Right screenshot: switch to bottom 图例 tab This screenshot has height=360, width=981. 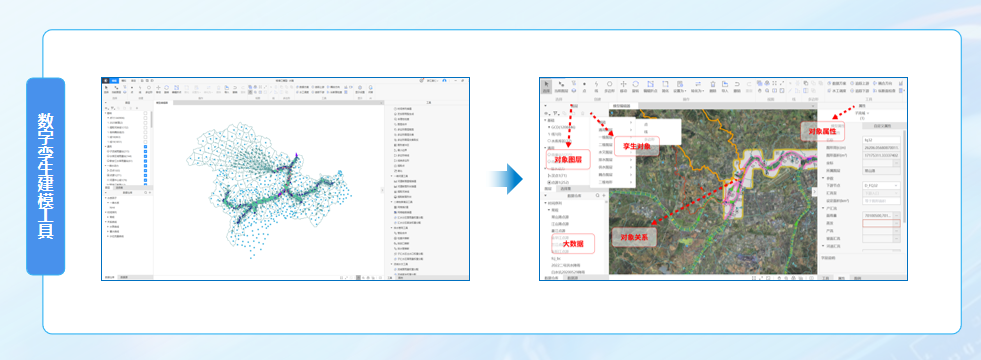coord(858,278)
